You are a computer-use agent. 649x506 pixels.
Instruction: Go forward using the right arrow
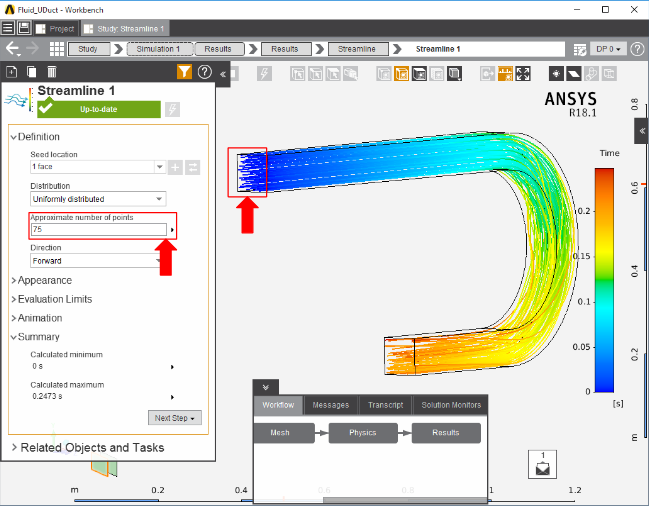(32, 48)
